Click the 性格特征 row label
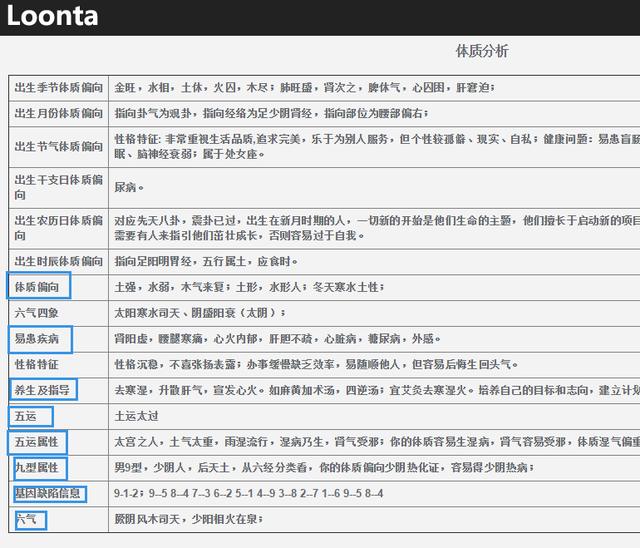The width and height of the screenshot is (640, 548). (x=36, y=364)
